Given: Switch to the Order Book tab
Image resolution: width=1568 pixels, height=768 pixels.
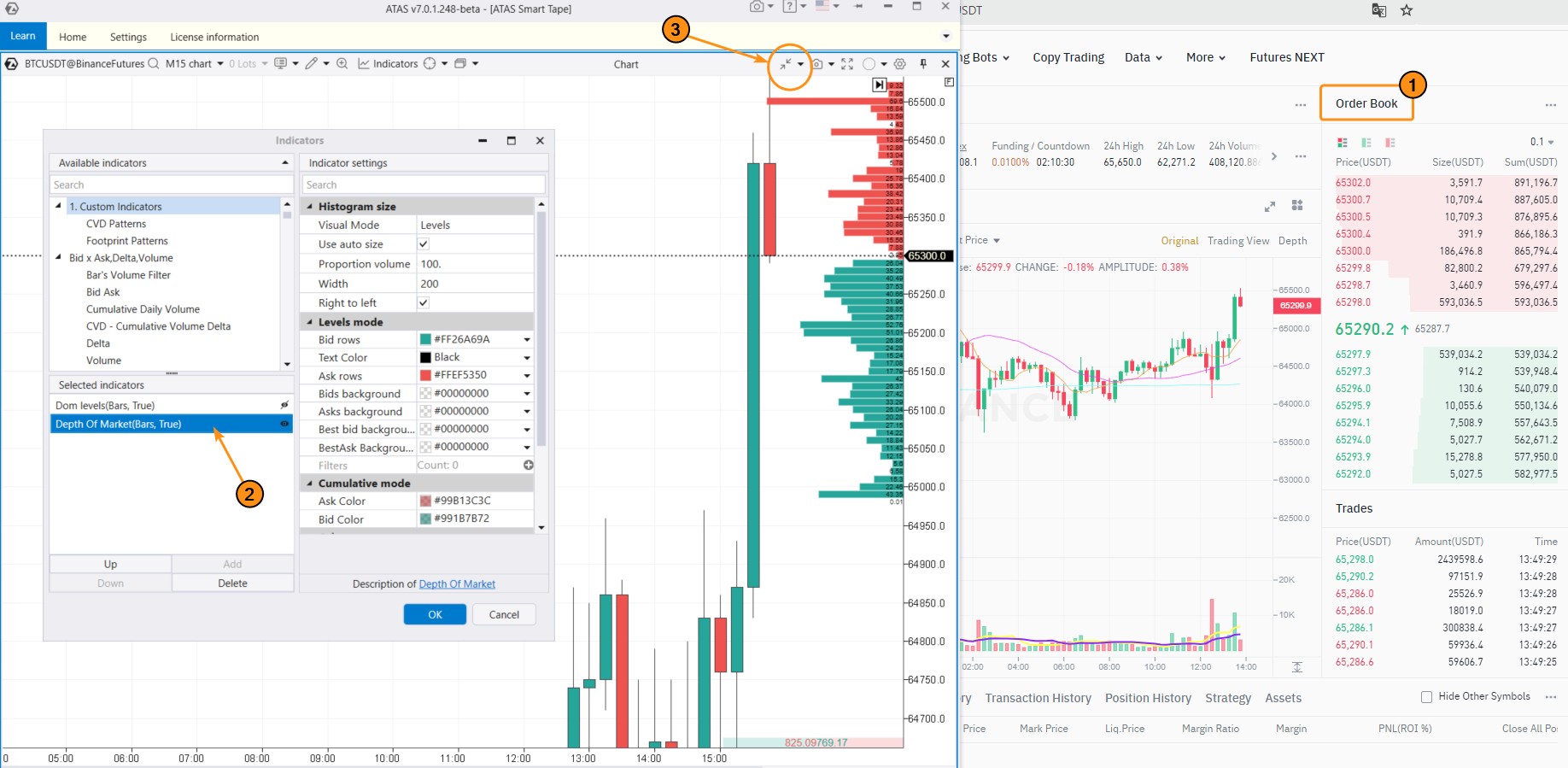Looking at the screenshot, I should [x=1366, y=103].
